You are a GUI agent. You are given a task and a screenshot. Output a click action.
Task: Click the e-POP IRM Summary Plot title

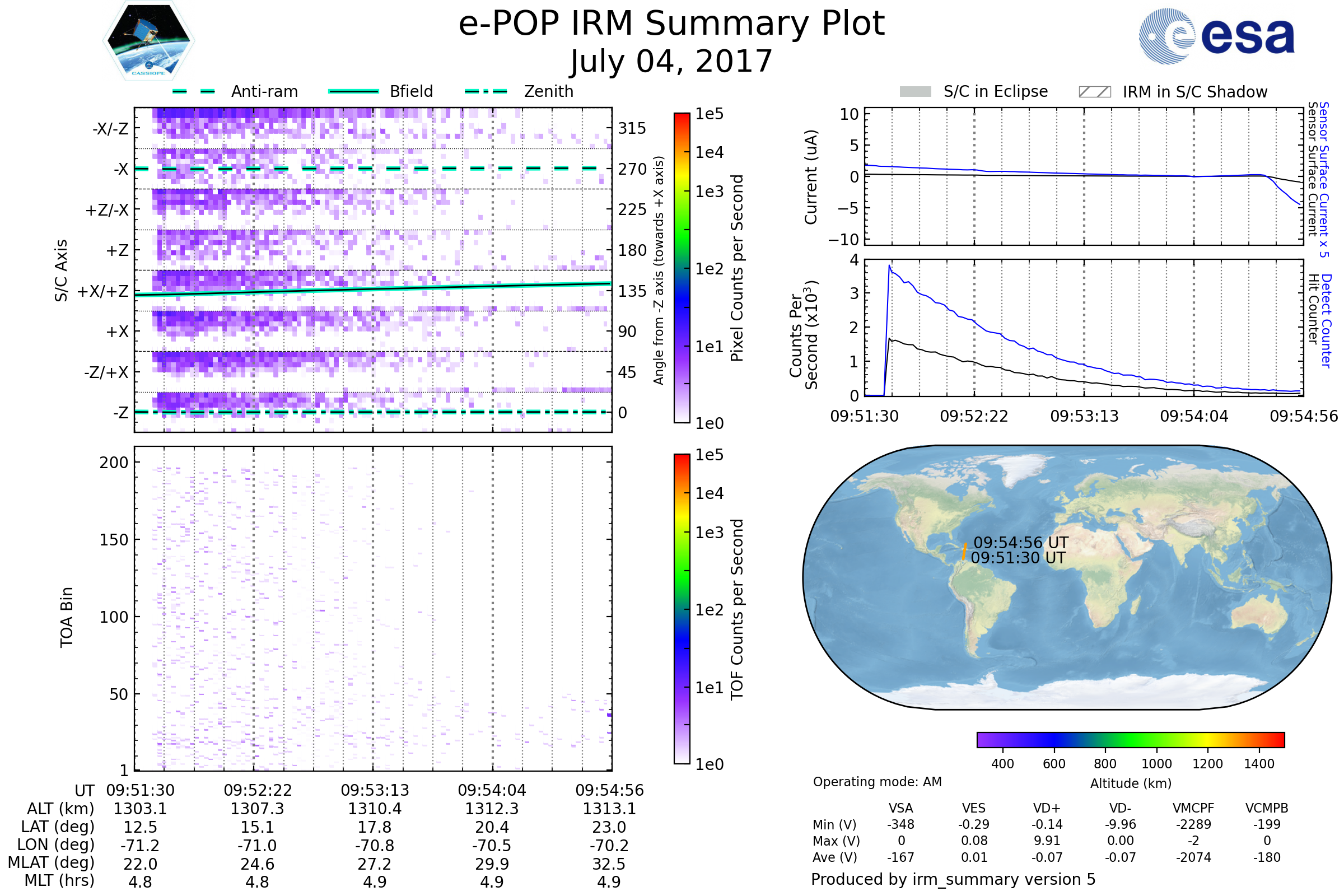click(x=671, y=24)
